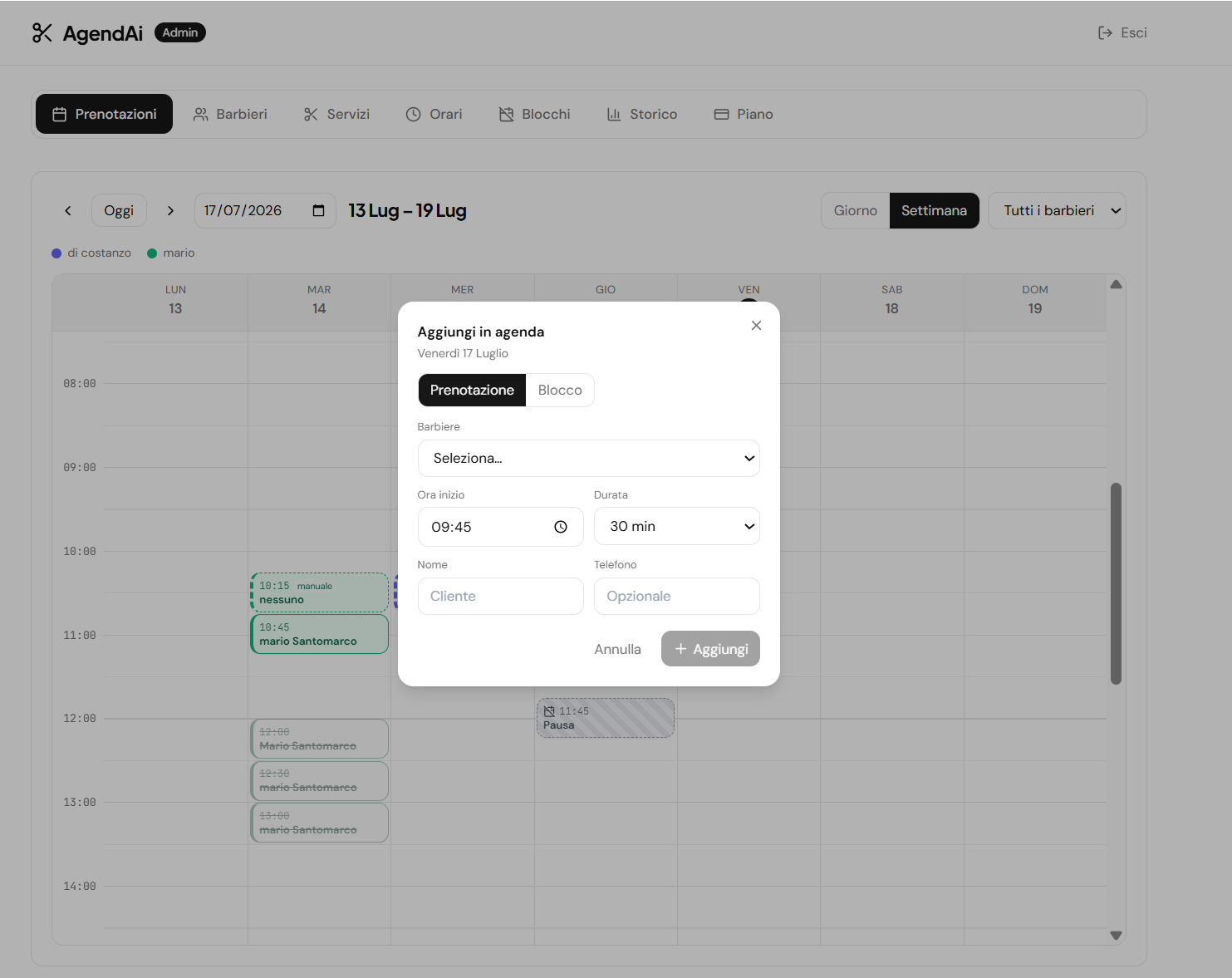The image size is (1232, 978).
Task: Select Prenotazione mode in dialog
Action: point(472,390)
